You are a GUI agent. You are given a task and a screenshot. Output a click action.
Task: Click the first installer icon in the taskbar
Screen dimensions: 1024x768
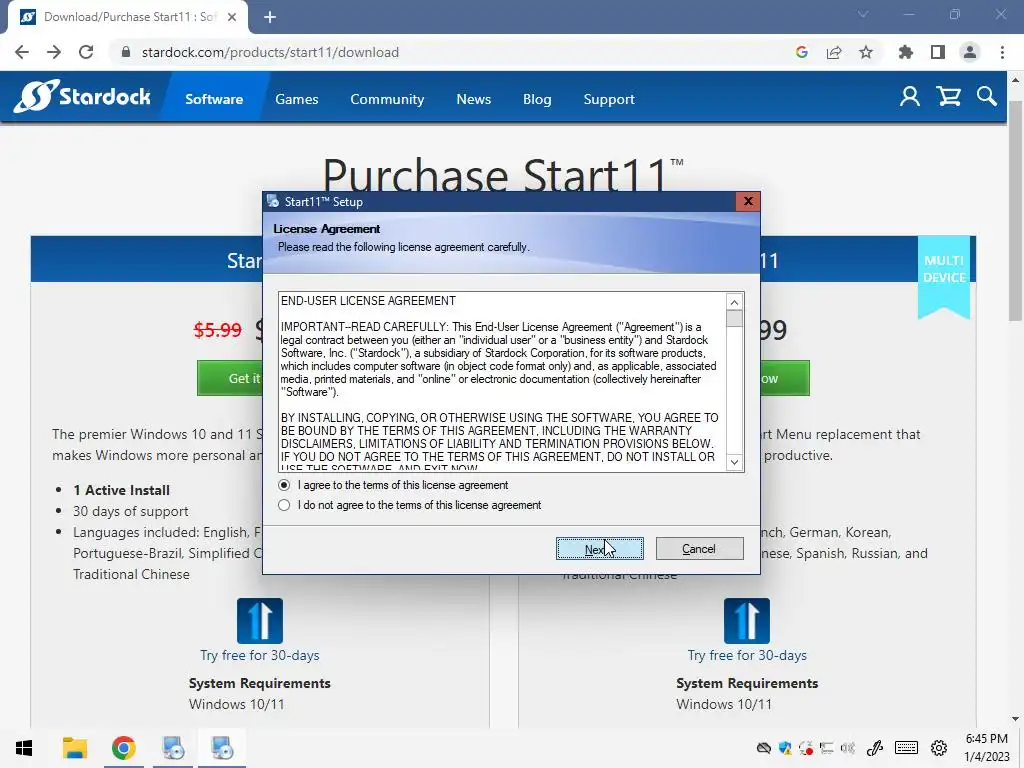coord(173,748)
